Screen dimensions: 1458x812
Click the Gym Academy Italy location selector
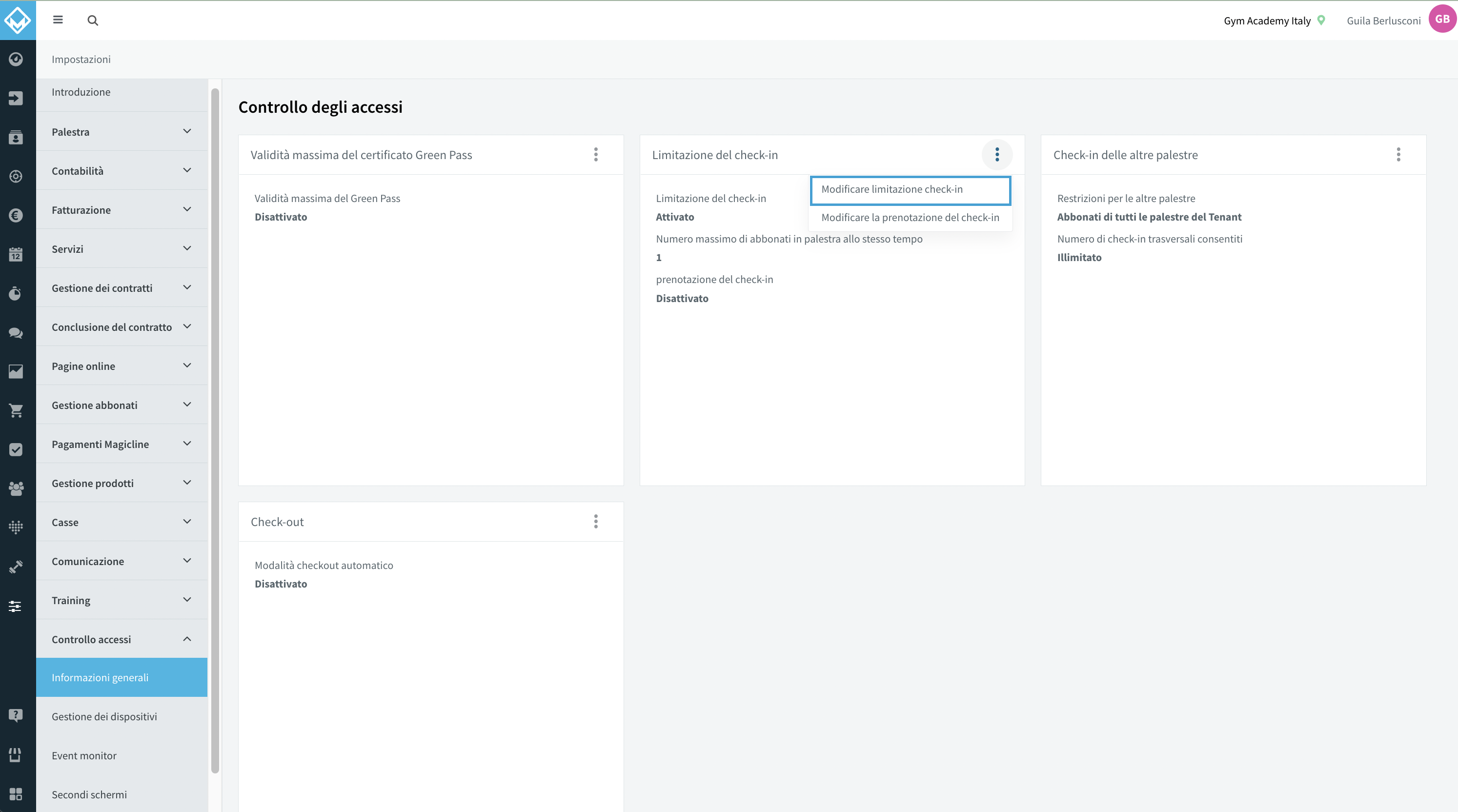point(1274,20)
